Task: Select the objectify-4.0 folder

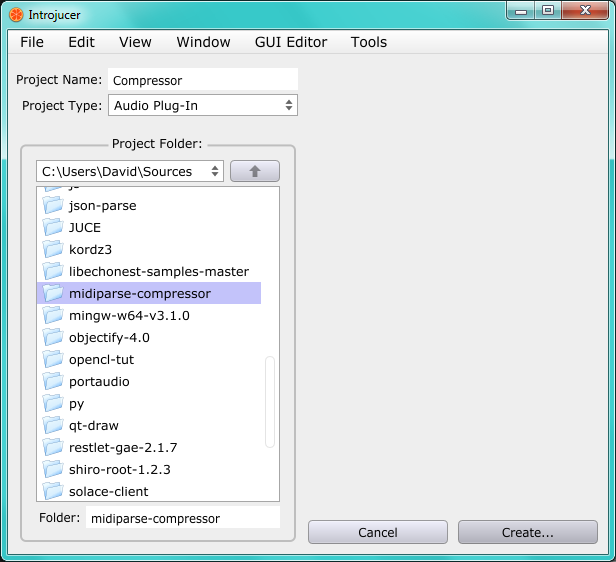Action: pyautogui.click(x=149, y=337)
